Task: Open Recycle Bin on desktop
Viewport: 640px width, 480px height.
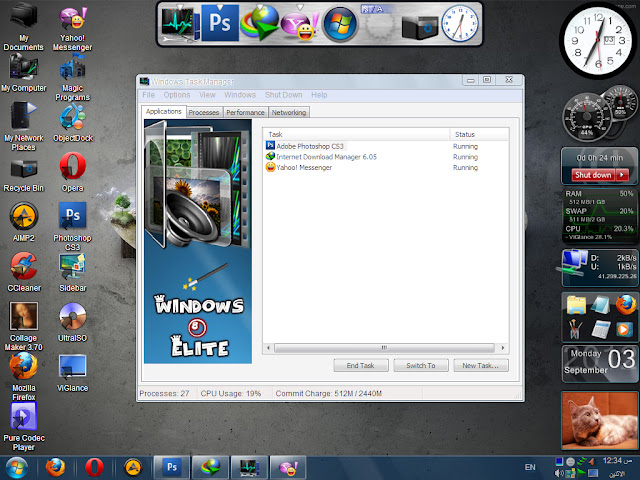Action: click(x=24, y=176)
